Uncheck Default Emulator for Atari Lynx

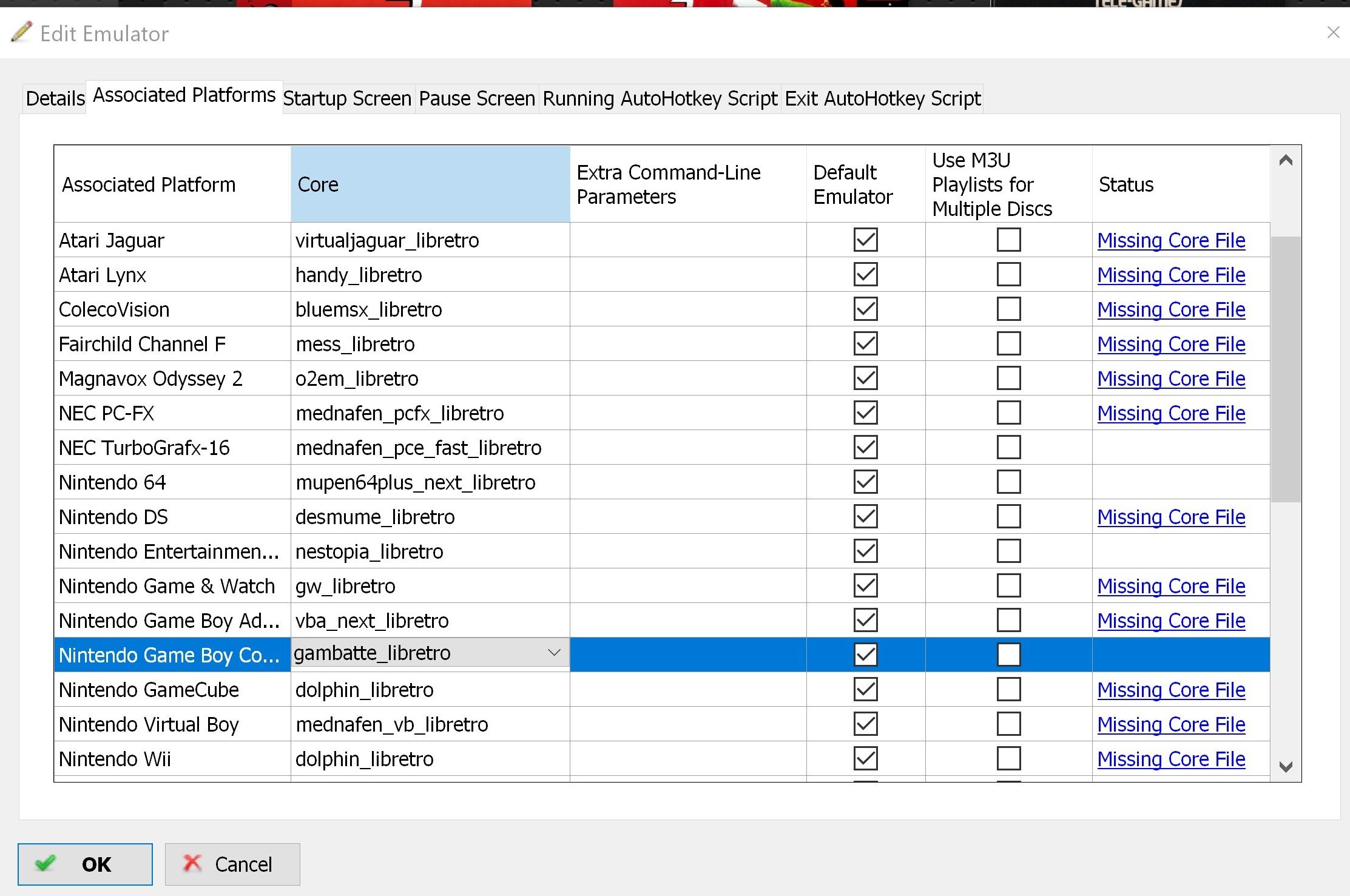point(865,274)
